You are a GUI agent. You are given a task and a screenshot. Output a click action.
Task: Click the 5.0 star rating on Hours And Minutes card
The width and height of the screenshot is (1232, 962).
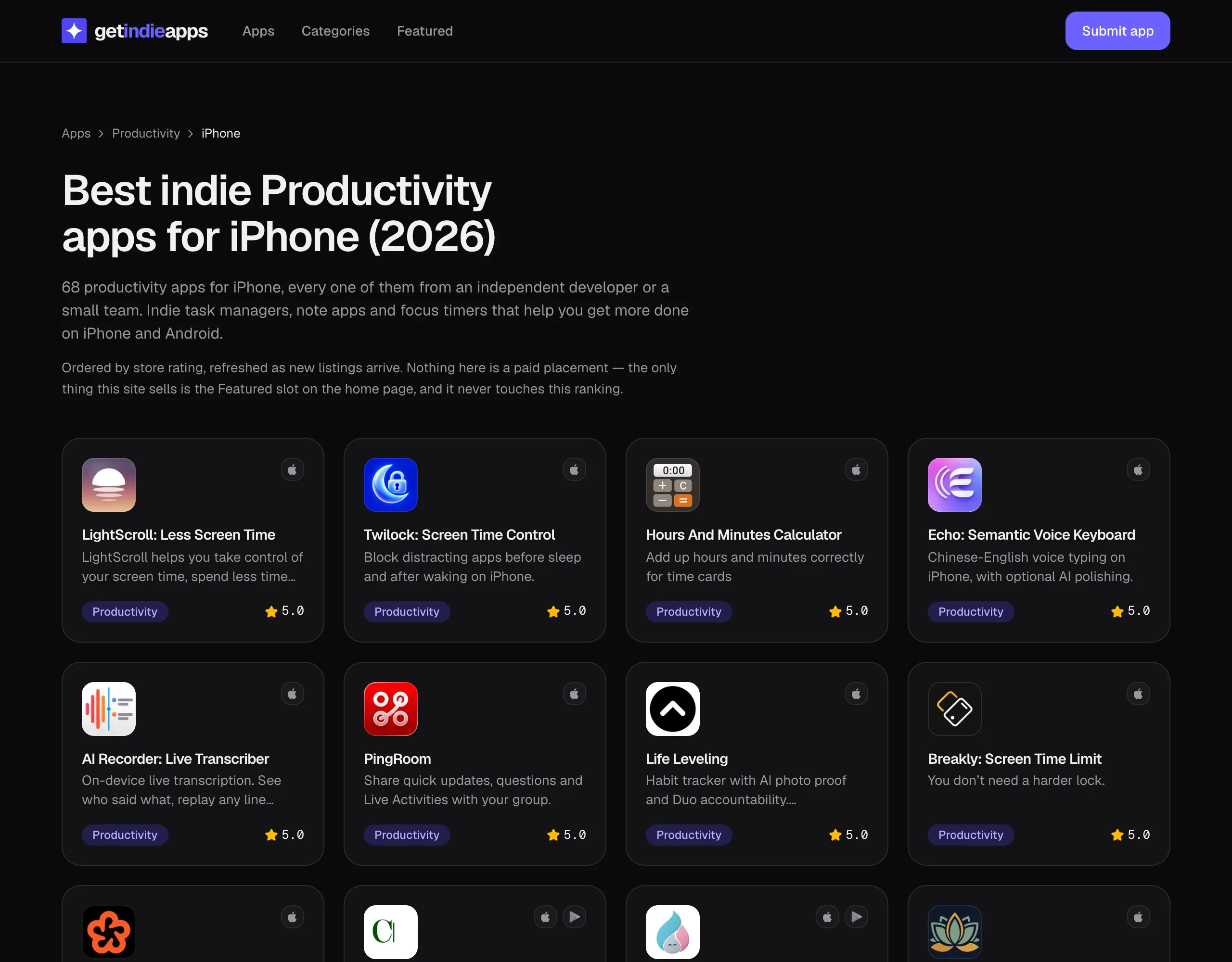[848, 611]
